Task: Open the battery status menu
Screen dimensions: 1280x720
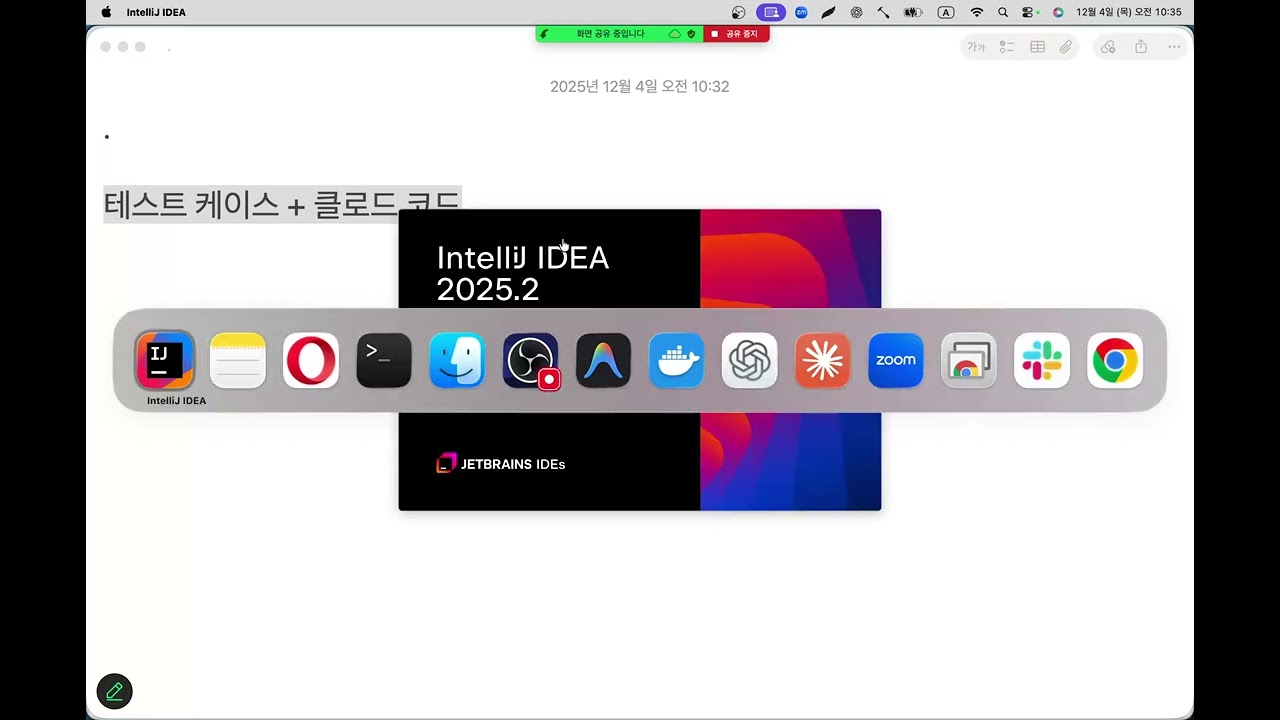Action: tap(913, 12)
